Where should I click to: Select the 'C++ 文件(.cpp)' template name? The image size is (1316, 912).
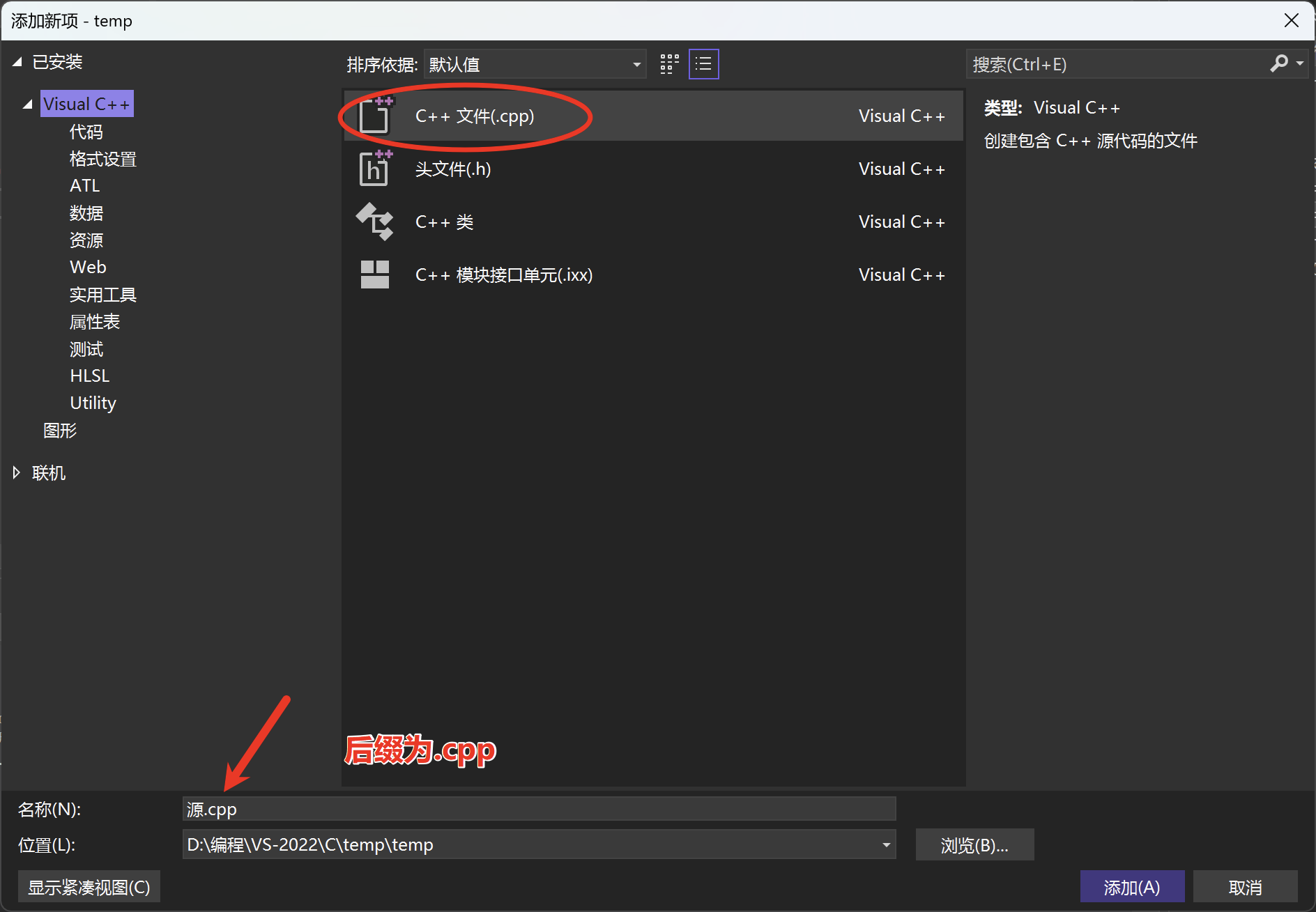point(475,116)
